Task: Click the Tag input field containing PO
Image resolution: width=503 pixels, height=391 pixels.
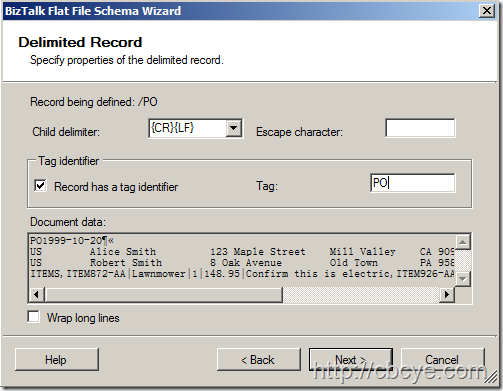Action: click(x=412, y=183)
